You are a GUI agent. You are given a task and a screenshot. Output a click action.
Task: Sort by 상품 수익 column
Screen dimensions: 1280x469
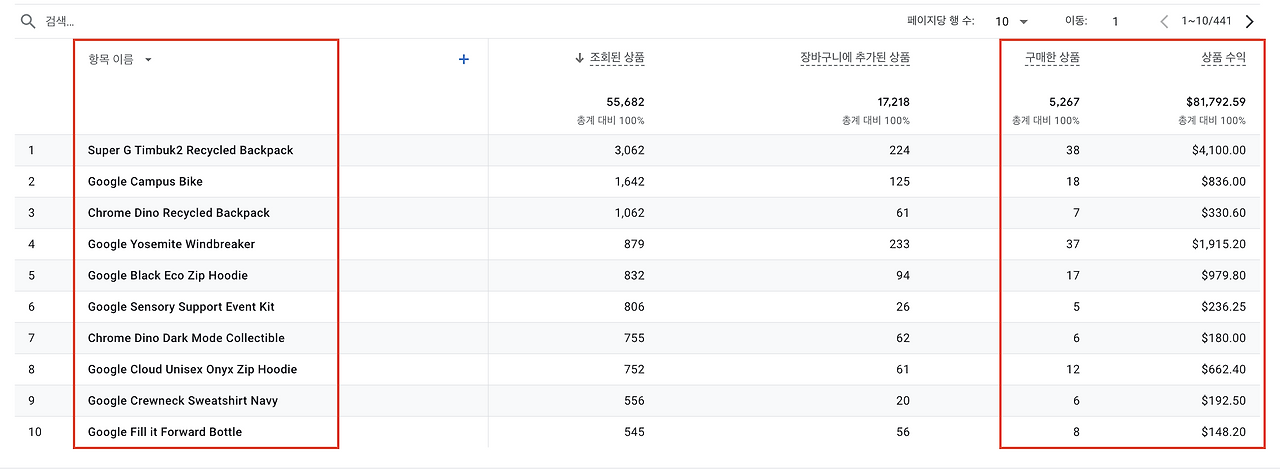(x=1224, y=59)
